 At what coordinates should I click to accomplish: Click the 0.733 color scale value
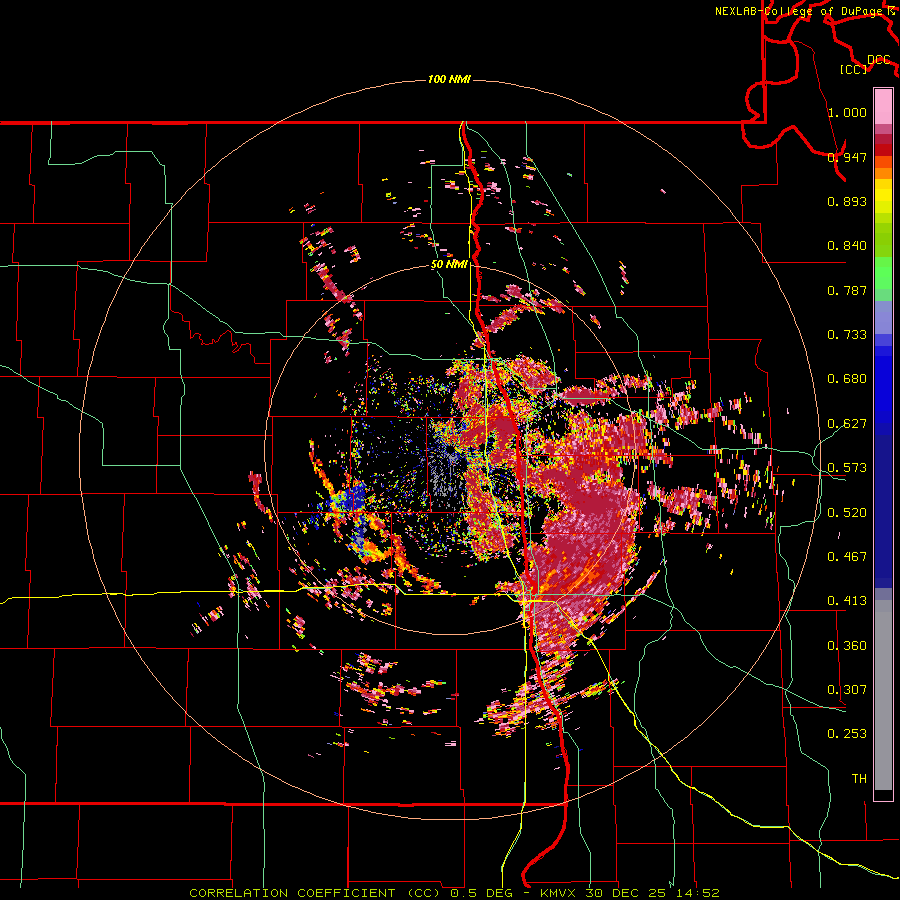coord(847,335)
